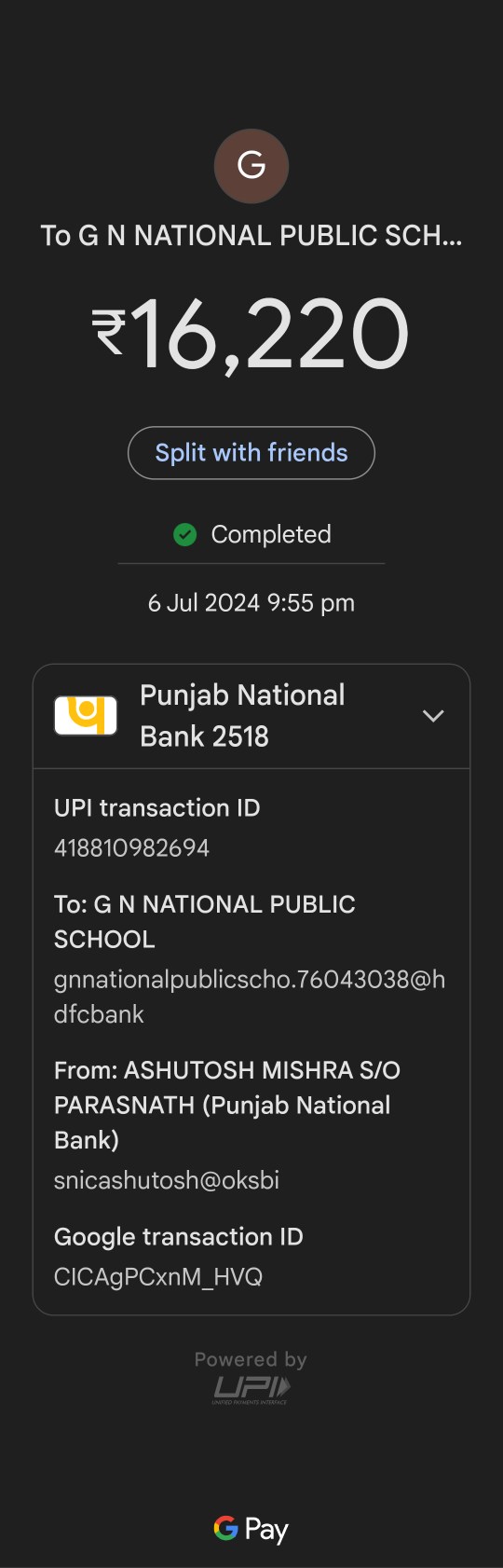Click recipient UPI address ending hdfcbank
Image resolution: width=503 pixels, height=1568 pixels.
250,997
